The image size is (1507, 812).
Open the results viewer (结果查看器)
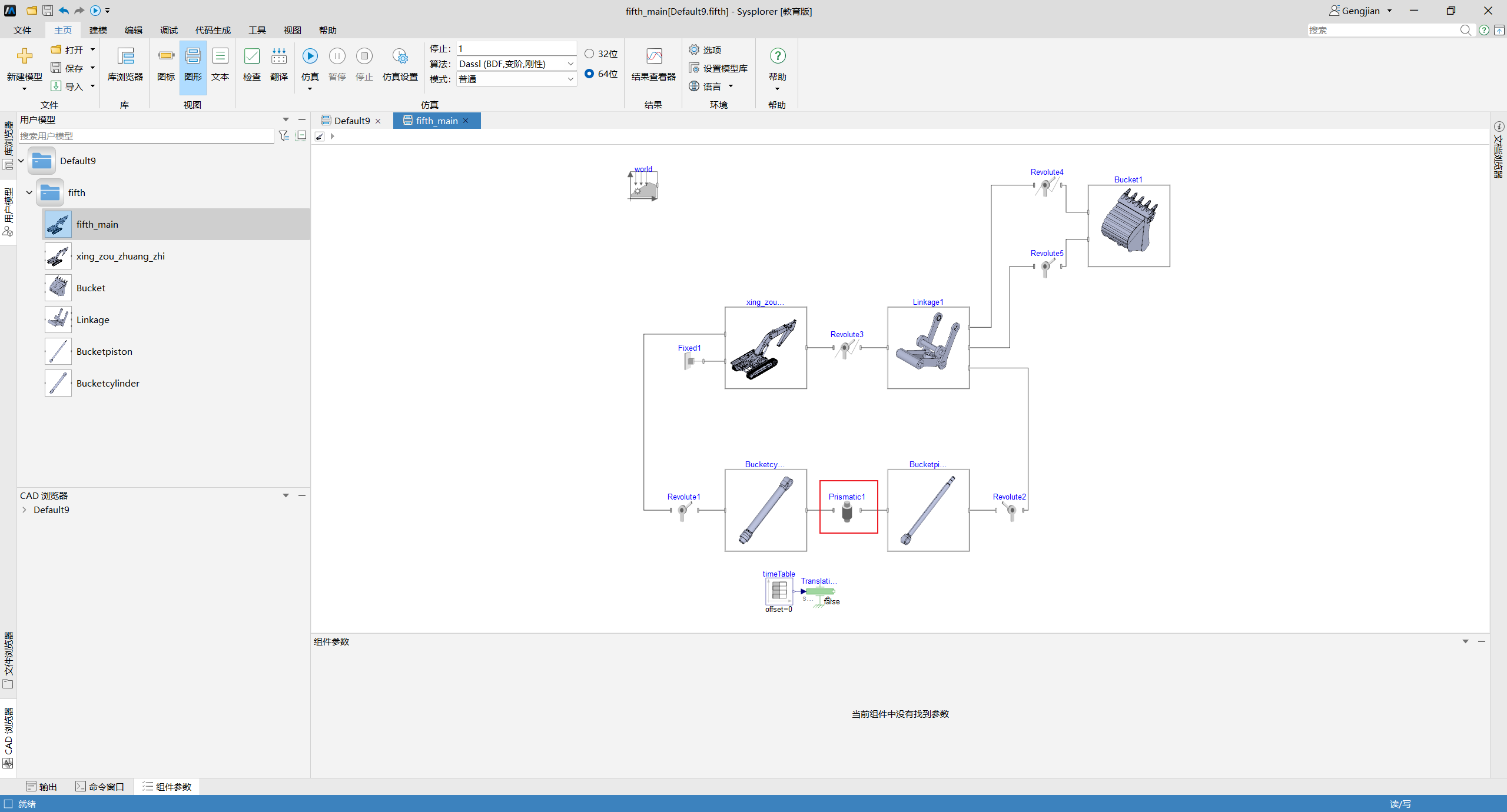click(653, 65)
